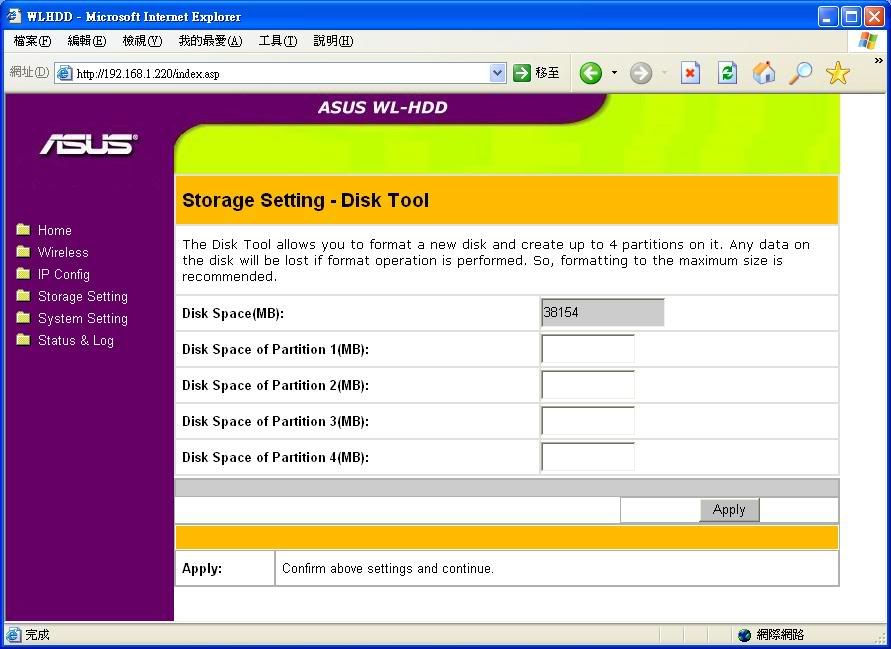Screen dimensions: 891x649
Task: Click the IE icon in title bar
Action: [x=13, y=16]
